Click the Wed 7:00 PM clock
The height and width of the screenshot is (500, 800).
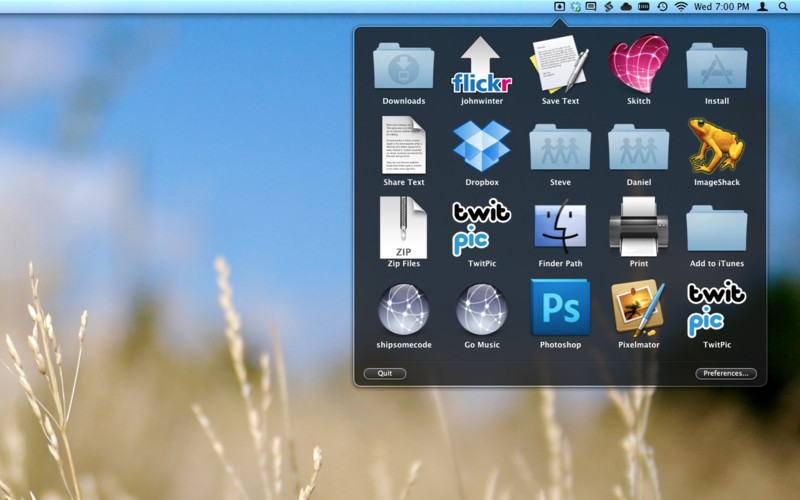click(721, 7)
